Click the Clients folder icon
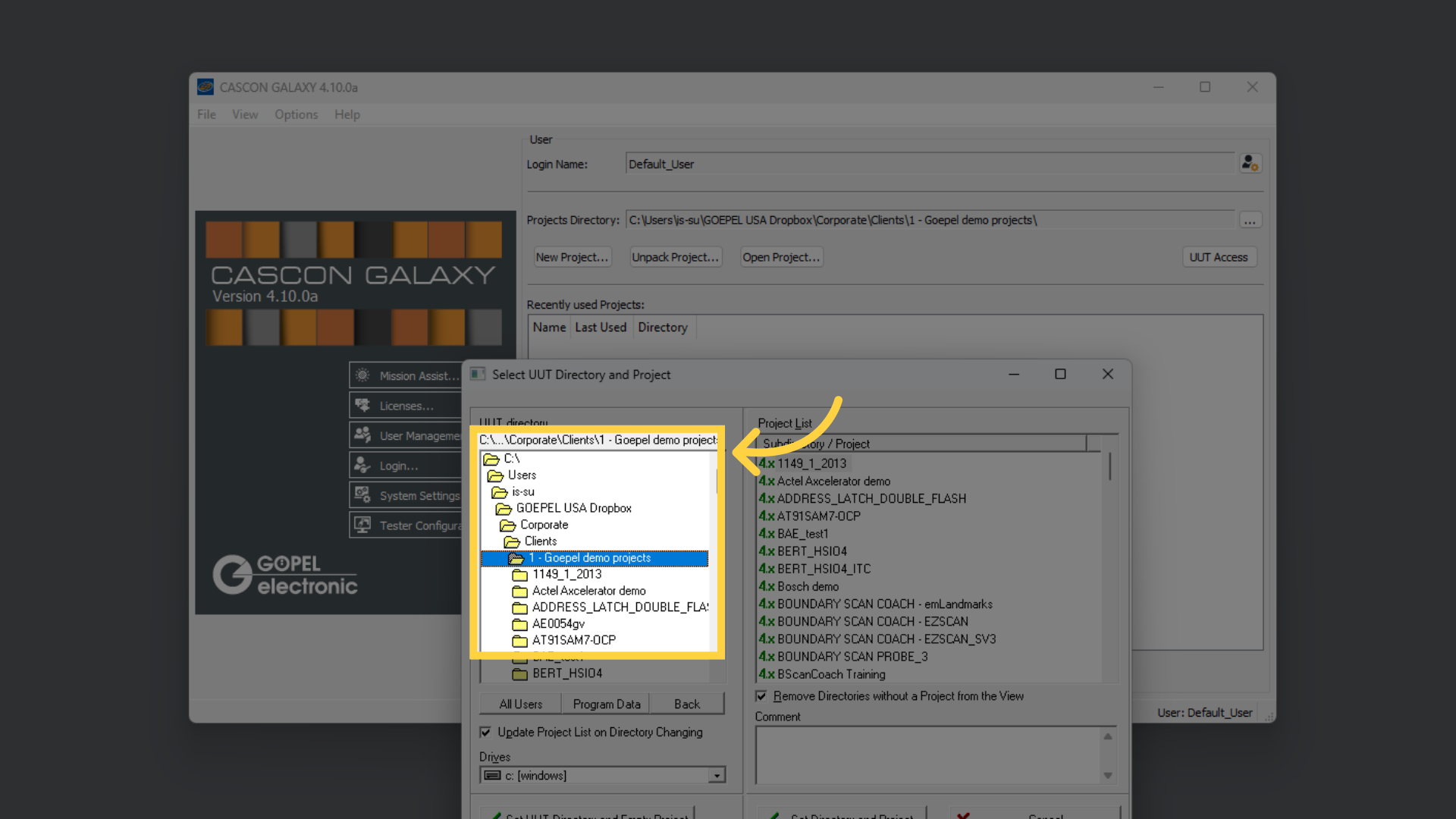Image resolution: width=1456 pixels, height=819 pixels. click(x=512, y=541)
